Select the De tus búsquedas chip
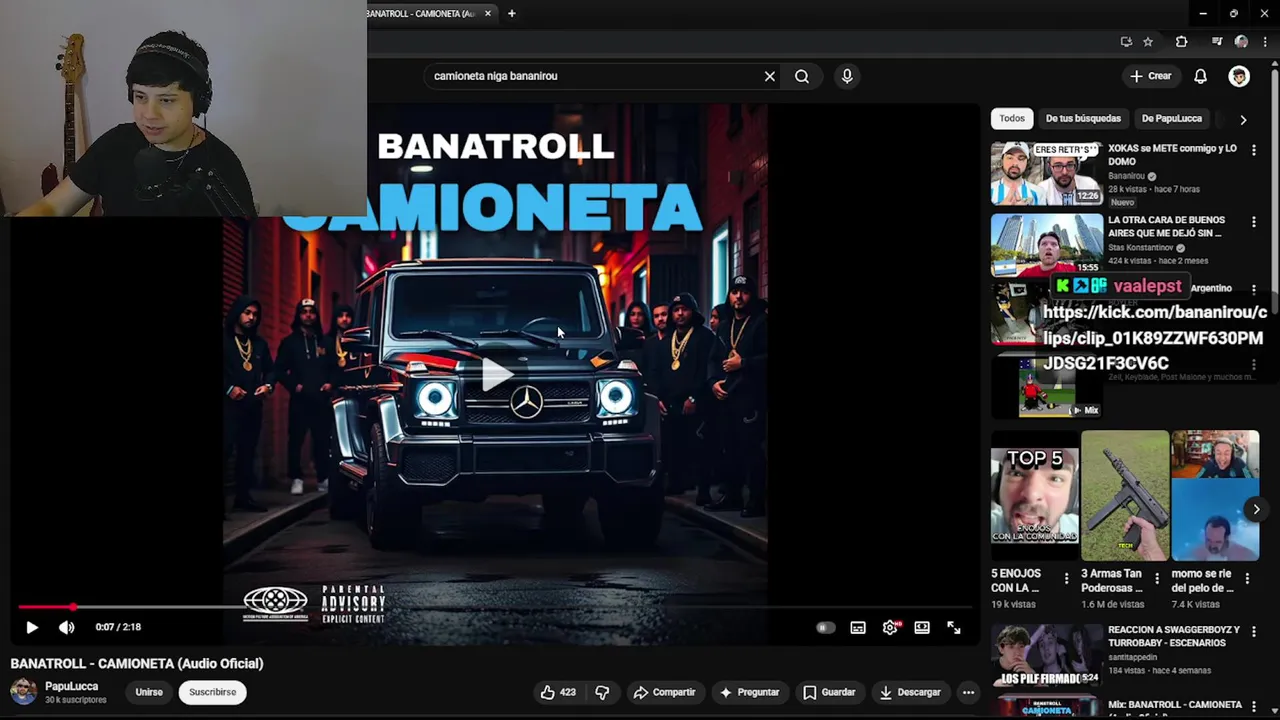This screenshot has width=1280, height=720. pyautogui.click(x=1083, y=118)
